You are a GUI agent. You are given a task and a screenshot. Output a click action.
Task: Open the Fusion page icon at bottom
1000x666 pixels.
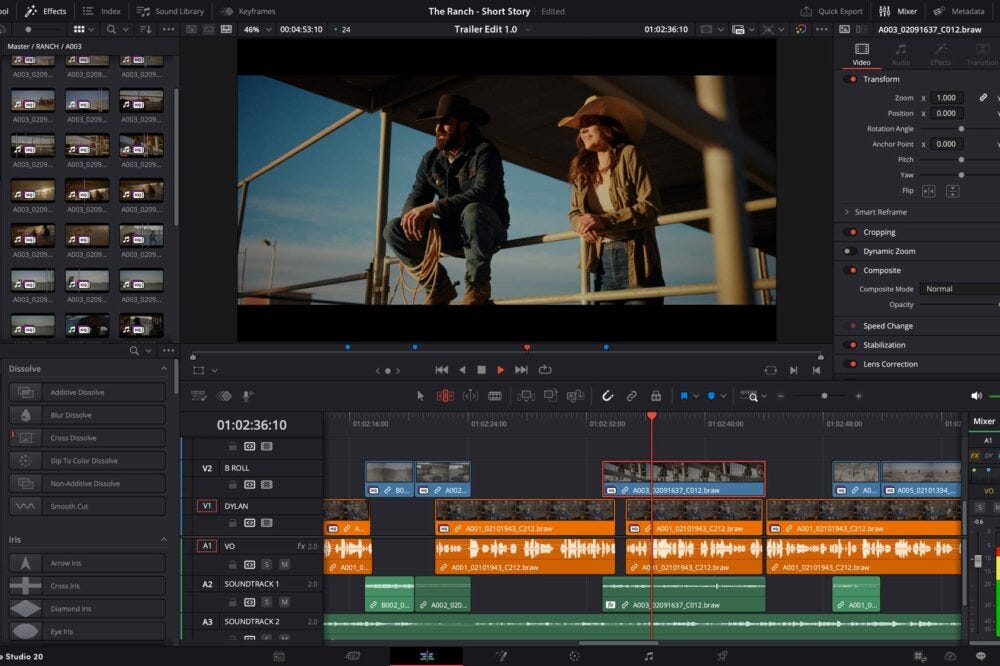(501, 656)
